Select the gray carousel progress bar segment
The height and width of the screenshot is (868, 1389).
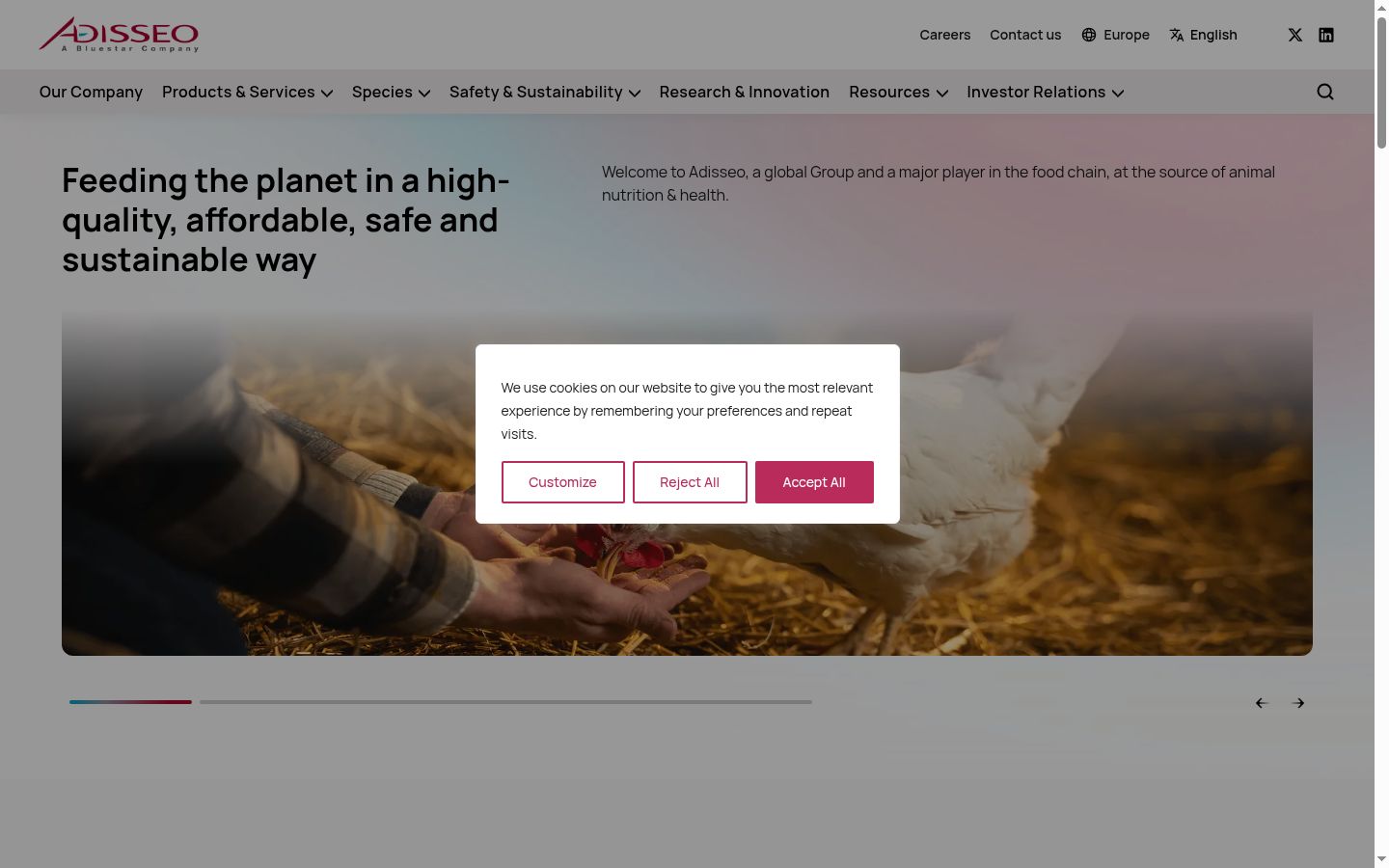pos(505,702)
